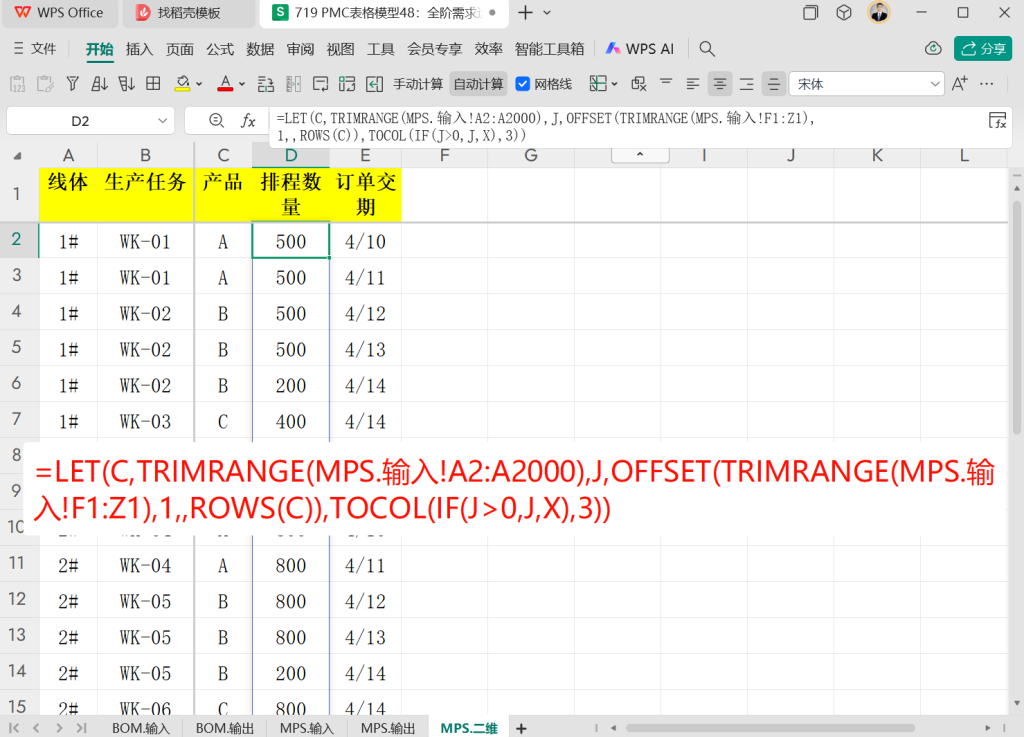Click the text-to-columns split icon

tap(293, 84)
